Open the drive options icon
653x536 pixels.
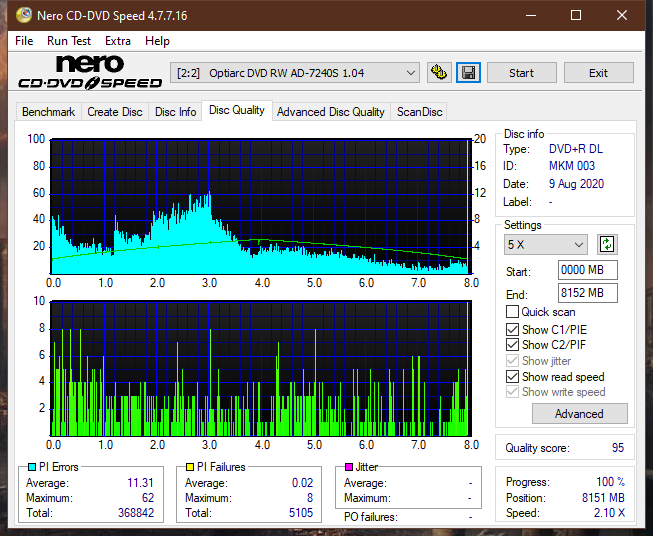(x=439, y=73)
